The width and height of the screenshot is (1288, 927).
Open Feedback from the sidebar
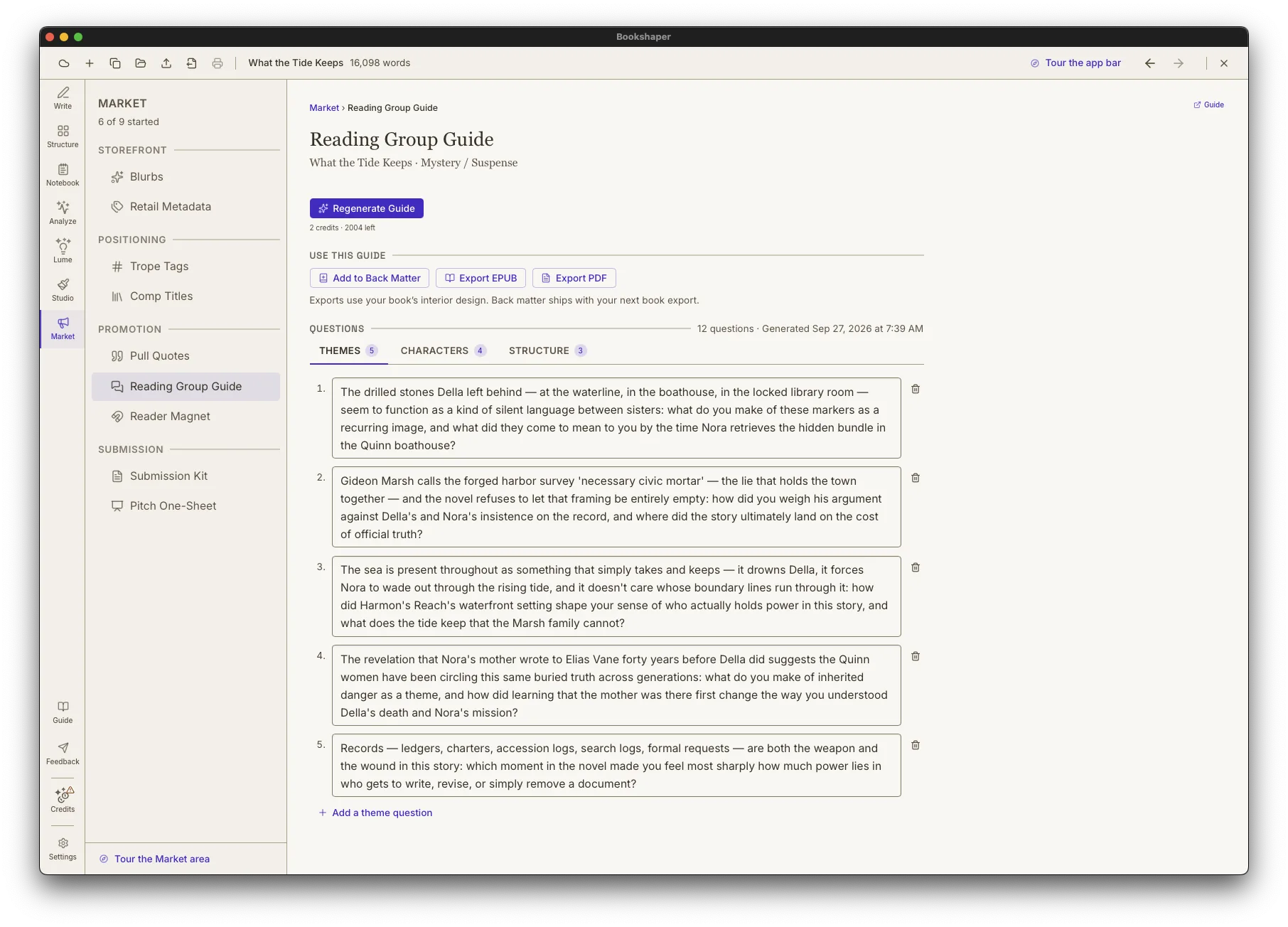(63, 754)
